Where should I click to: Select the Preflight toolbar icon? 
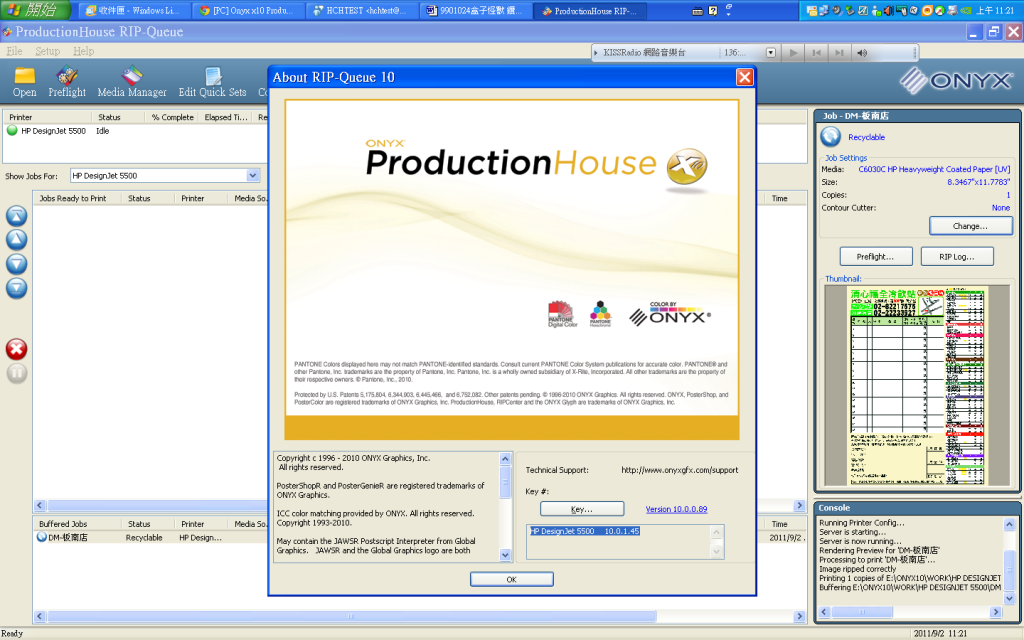point(66,80)
